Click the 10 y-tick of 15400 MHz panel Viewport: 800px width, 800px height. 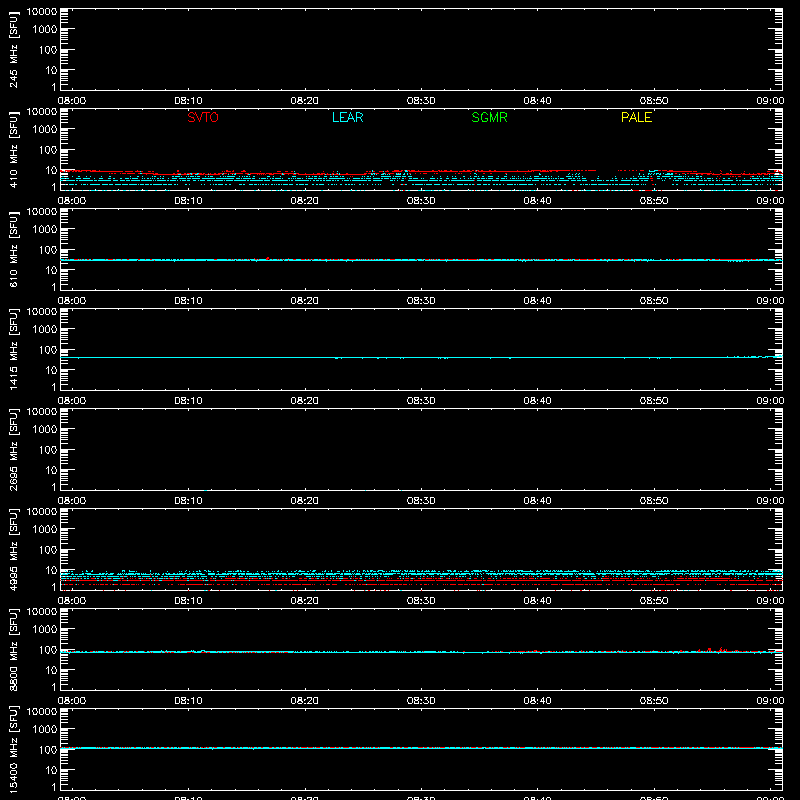[51, 770]
